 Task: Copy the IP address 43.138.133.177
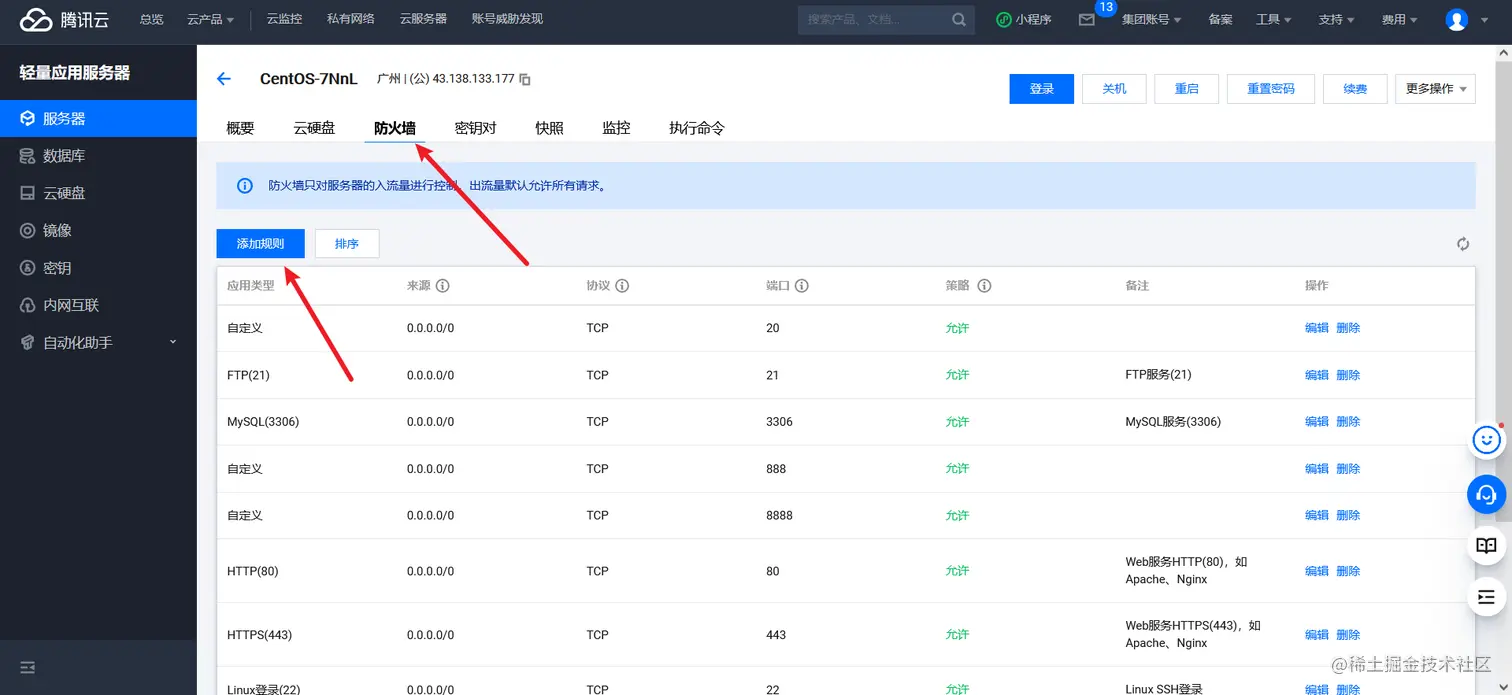[525, 79]
